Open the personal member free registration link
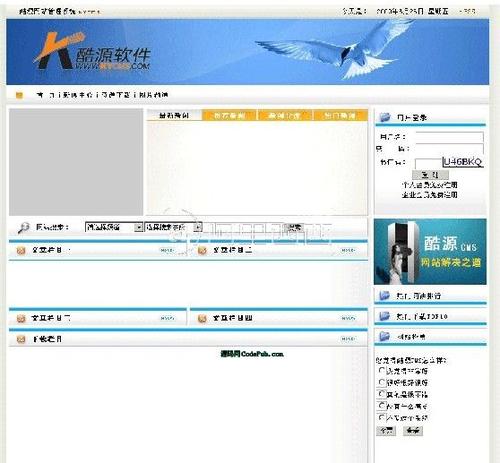Viewport: 500px width, 463px height. (x=429, y=185)
